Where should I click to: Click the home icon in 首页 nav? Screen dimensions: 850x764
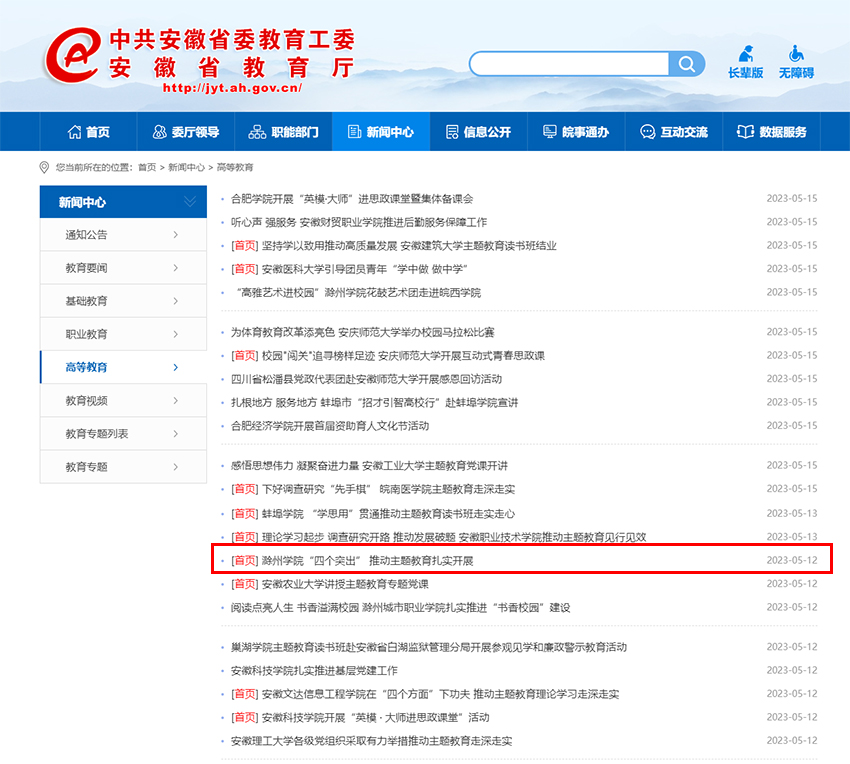[x=74, y=132]
